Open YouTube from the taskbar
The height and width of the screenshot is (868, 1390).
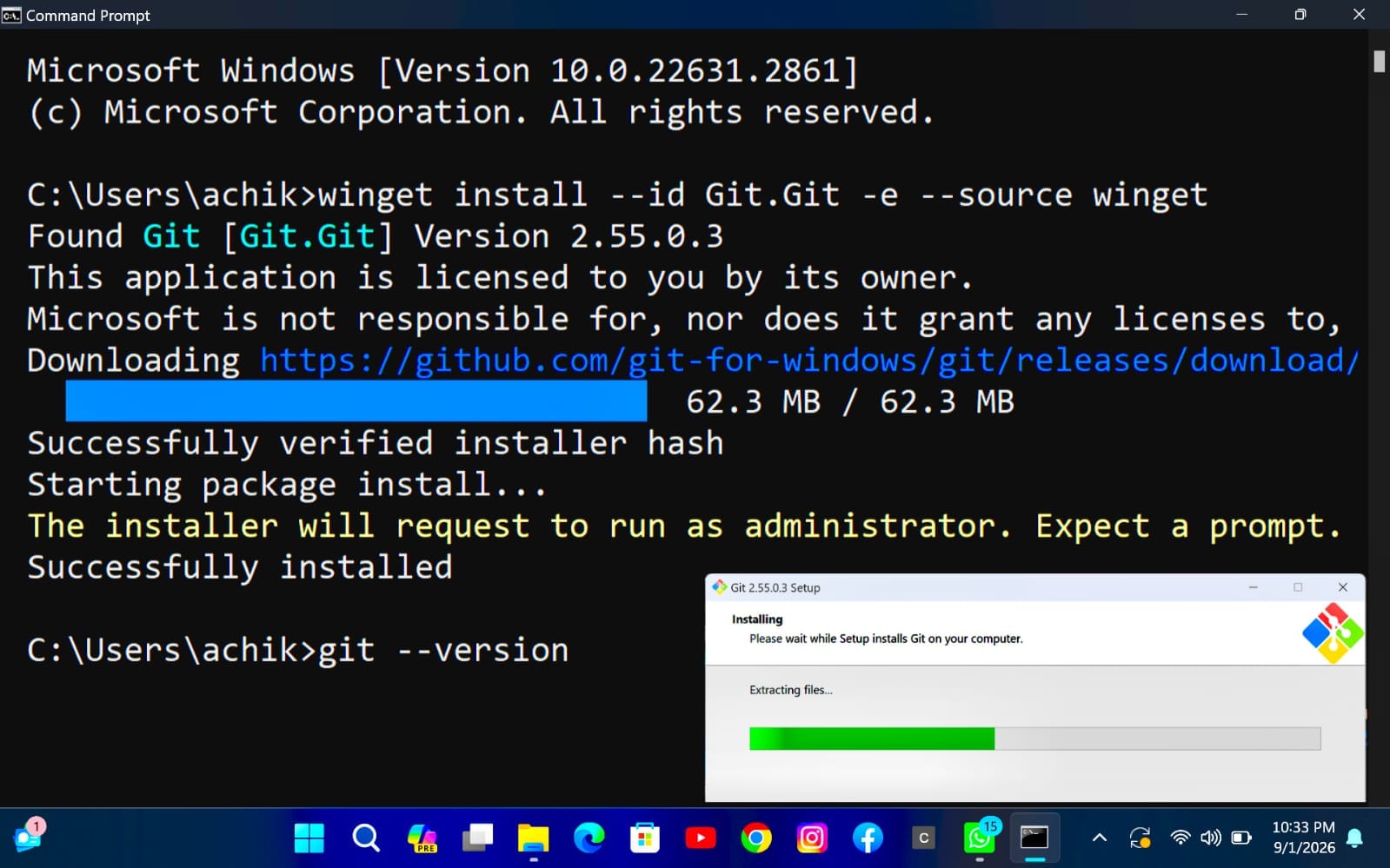701,838
